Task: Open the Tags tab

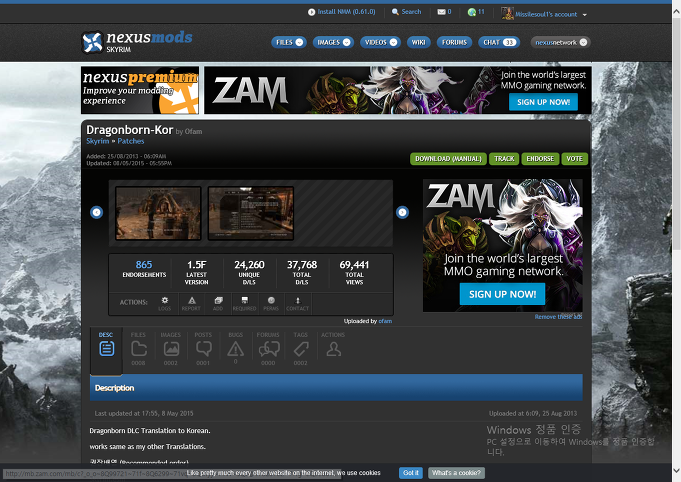Action: [301, 349]
